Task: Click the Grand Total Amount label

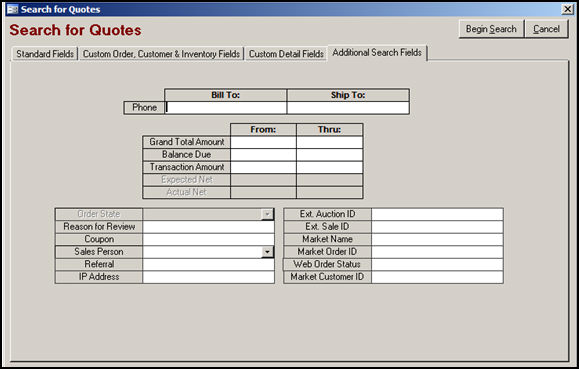Action: click(186, 142)
